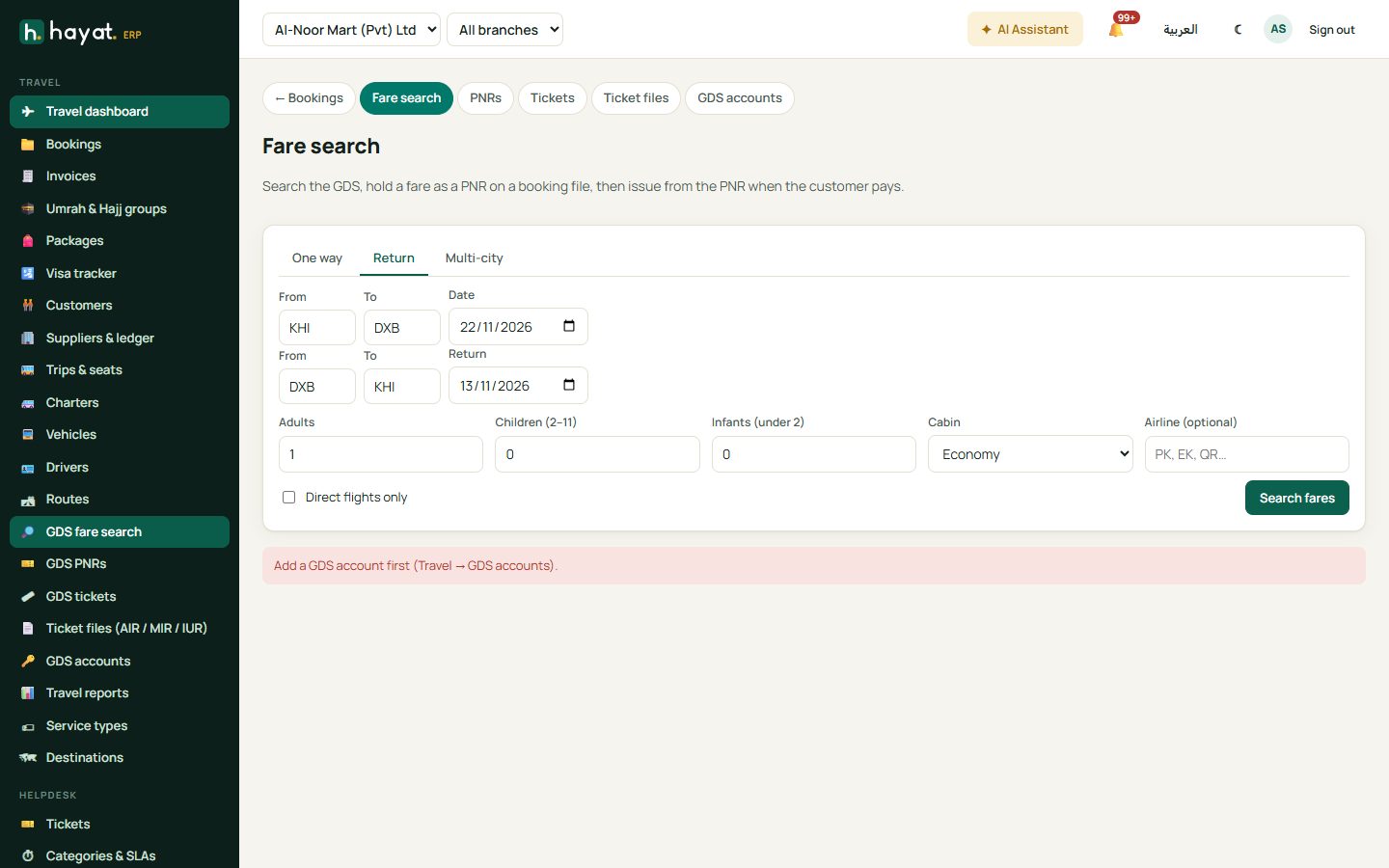
Task: Click the Routes icon in sidebar
Action: tap(28, 500)
